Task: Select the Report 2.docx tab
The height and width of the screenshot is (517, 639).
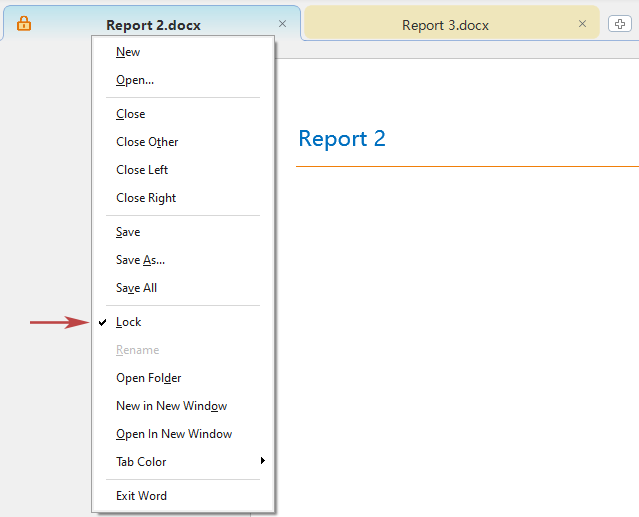Action: (x=153, y=25)
